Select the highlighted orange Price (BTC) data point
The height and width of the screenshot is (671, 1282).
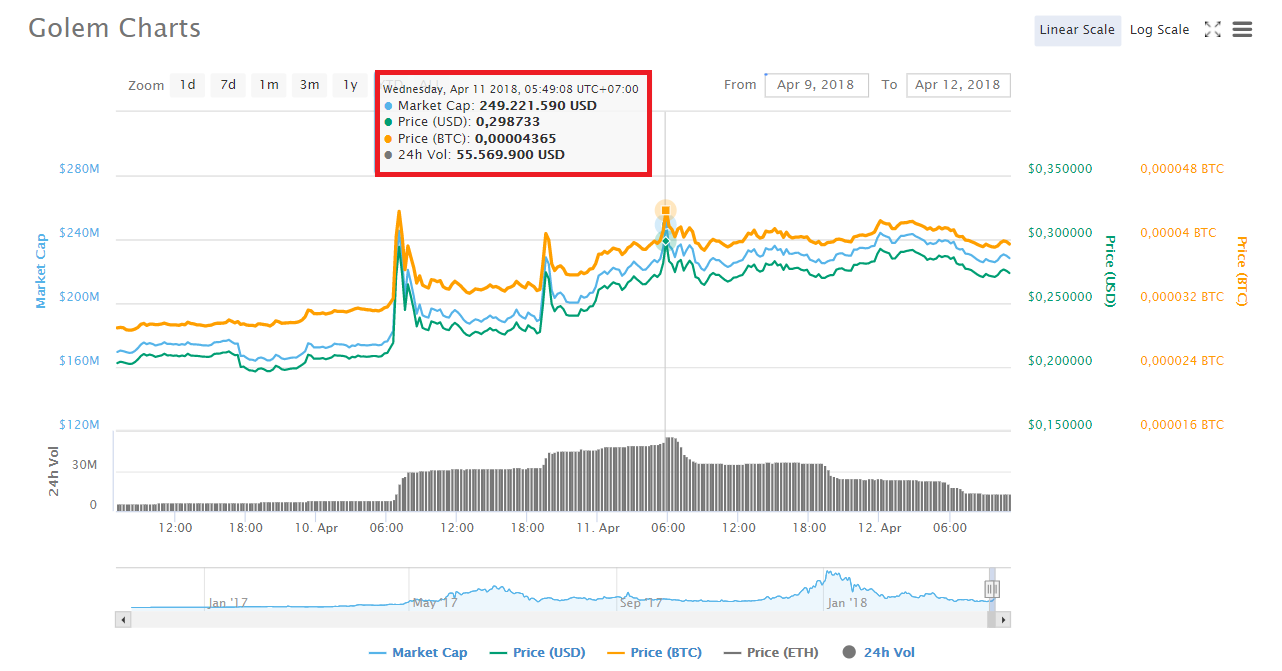click(x=665, y=210)
